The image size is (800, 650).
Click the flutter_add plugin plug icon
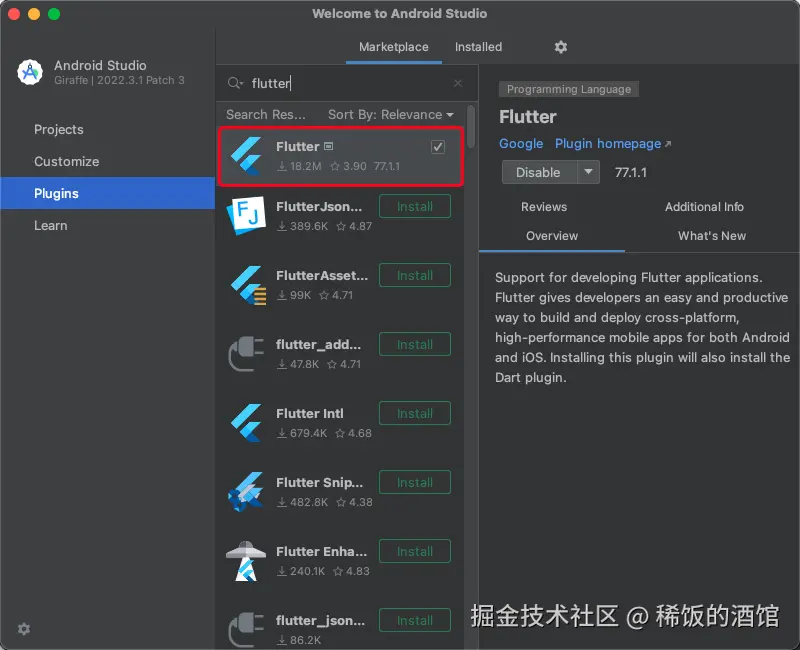[246, 354]
